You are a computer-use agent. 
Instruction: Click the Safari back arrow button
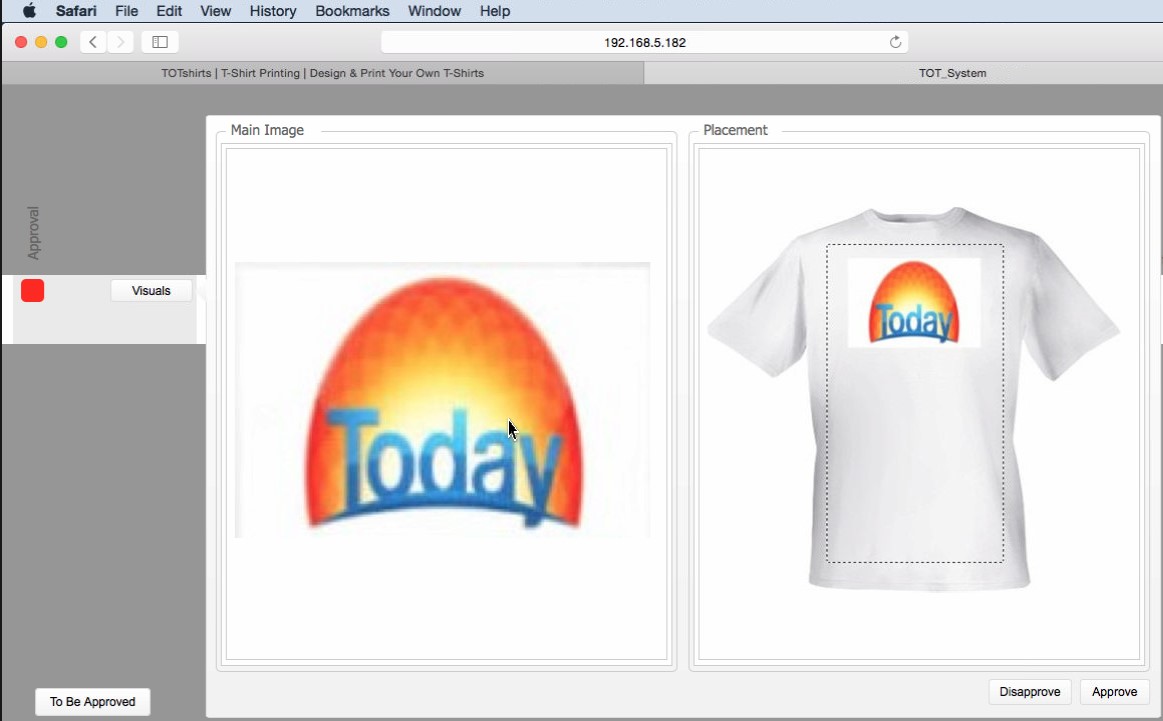pos(93,42)
